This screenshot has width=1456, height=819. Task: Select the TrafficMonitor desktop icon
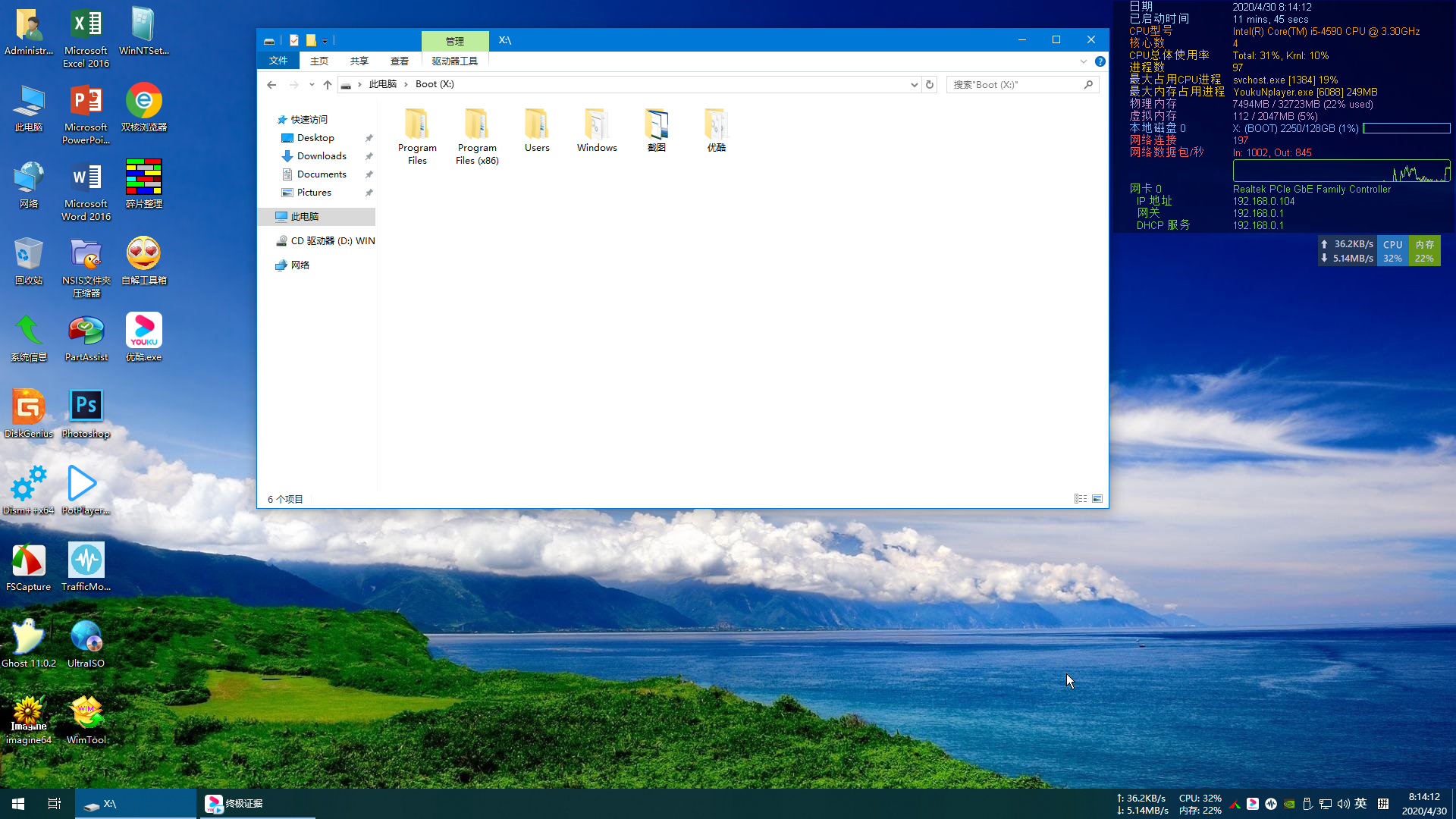(x=86, y=568)
